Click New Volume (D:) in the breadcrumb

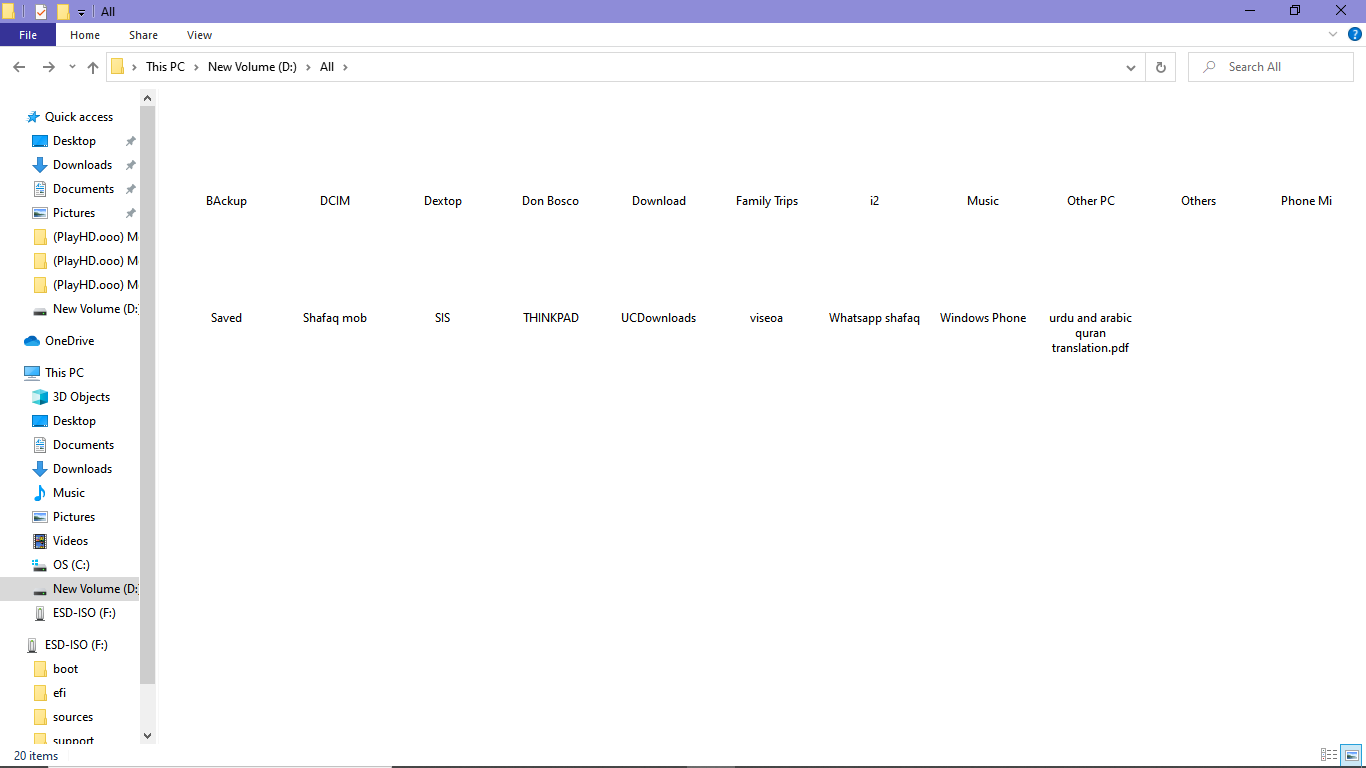click(252, 67)
